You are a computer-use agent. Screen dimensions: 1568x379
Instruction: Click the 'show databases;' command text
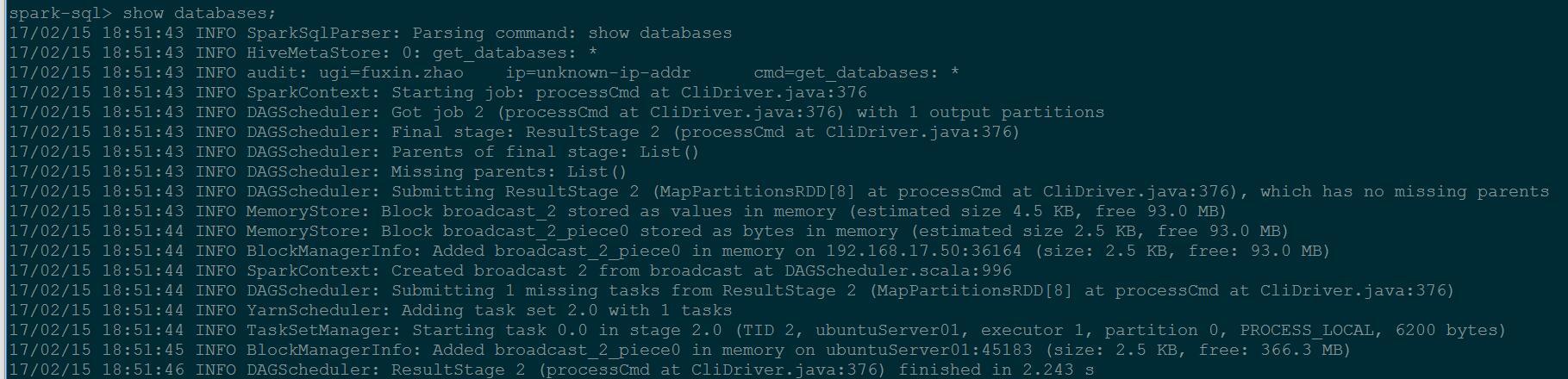point(199,13)
